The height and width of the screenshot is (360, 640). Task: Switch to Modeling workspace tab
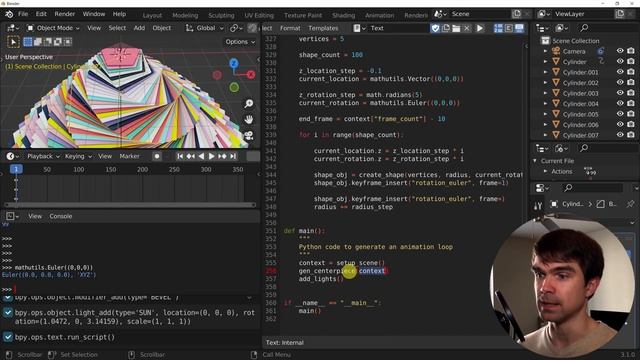[185, 15]
